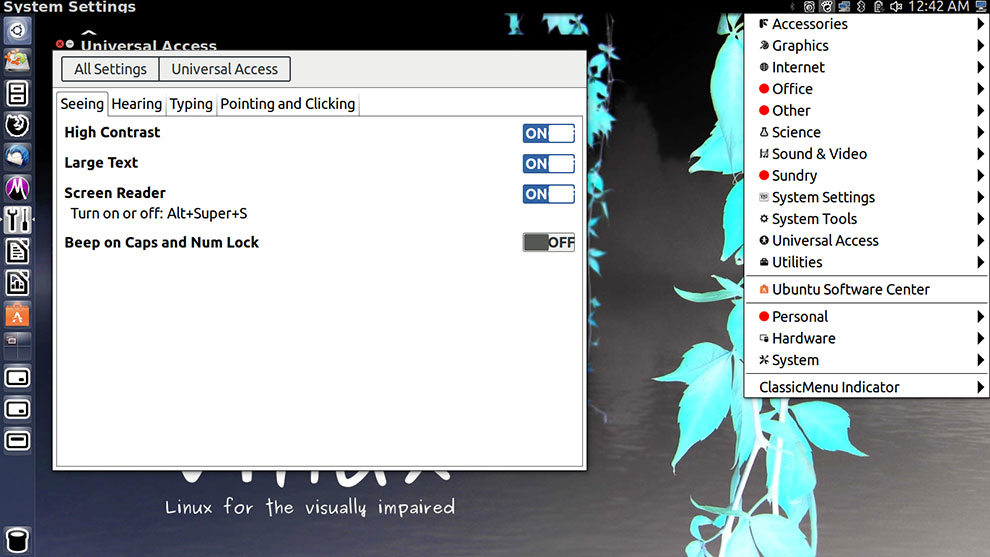Viewport: 990px width, 557px height.
Task: Click the 12:42 AM clock
Action: point(938,6)
